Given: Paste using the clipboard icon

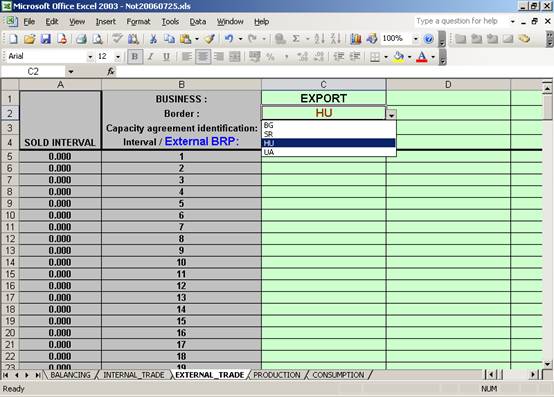Looking at the screenshot, I should [185, 38].
